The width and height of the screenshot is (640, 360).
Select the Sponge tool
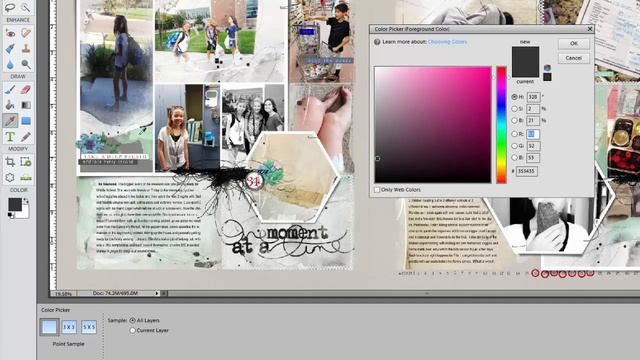[x=26, y=64]
